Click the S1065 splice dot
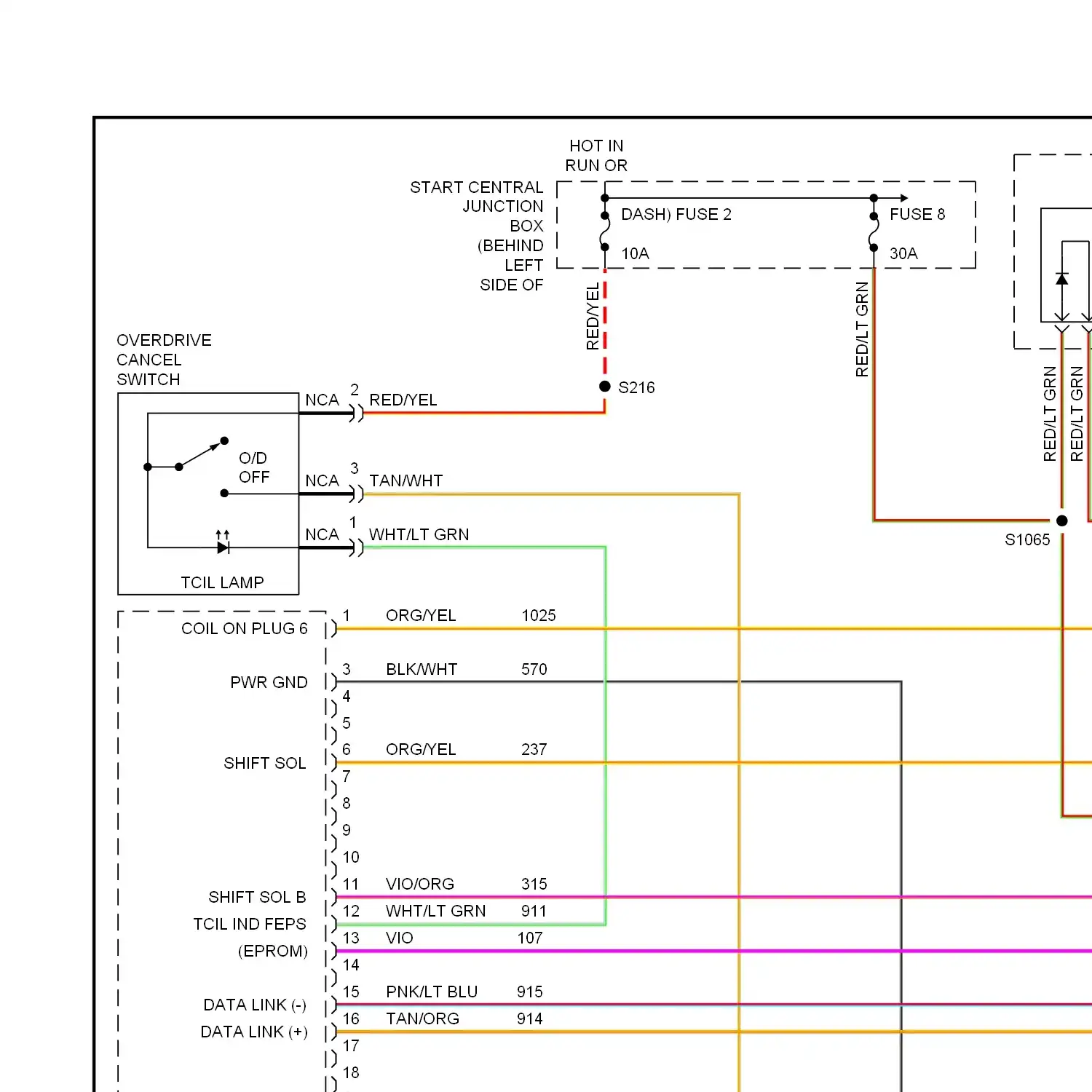 1062,521
